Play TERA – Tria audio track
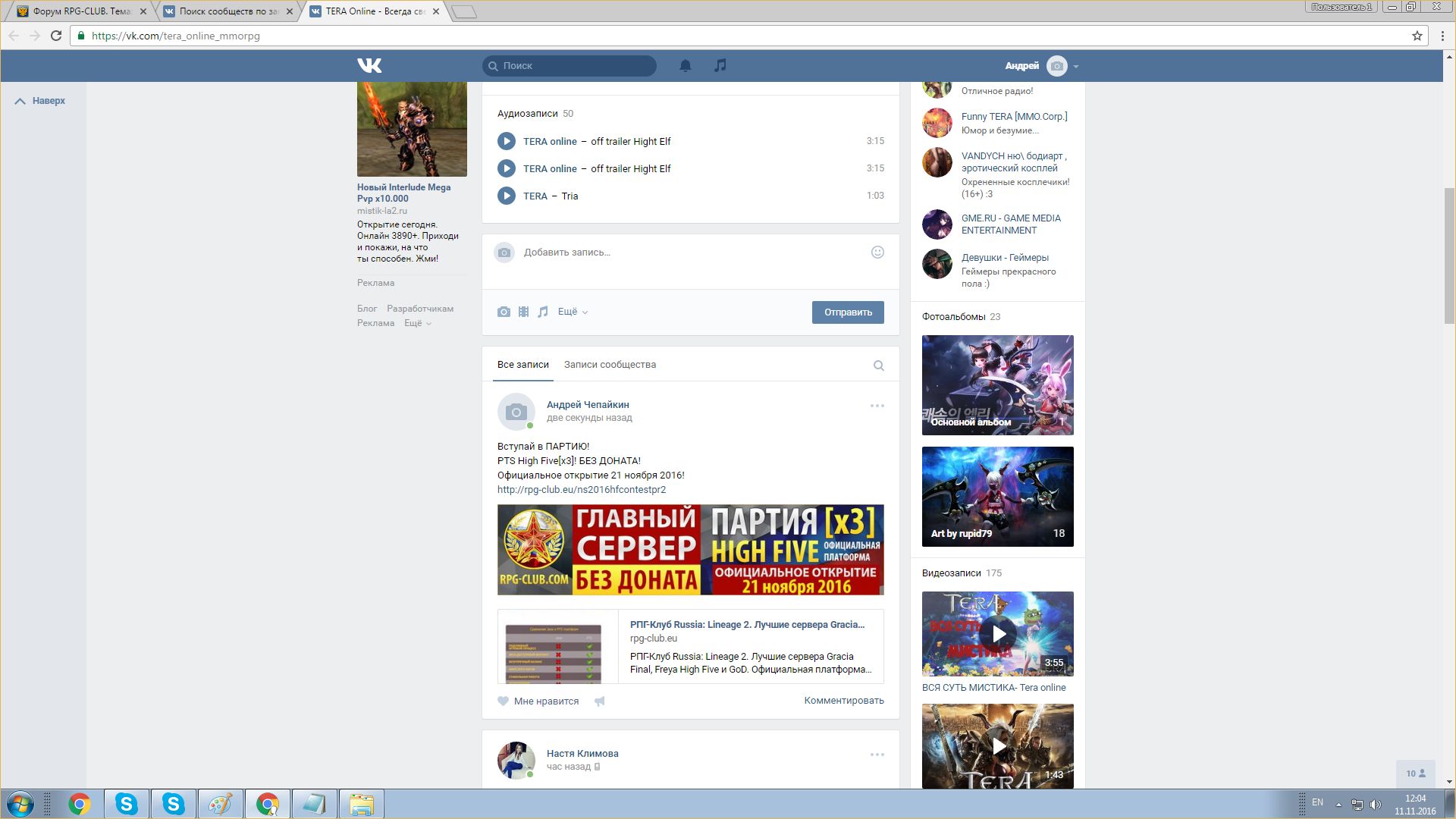The image size is (1456, 819). point(506,196)
